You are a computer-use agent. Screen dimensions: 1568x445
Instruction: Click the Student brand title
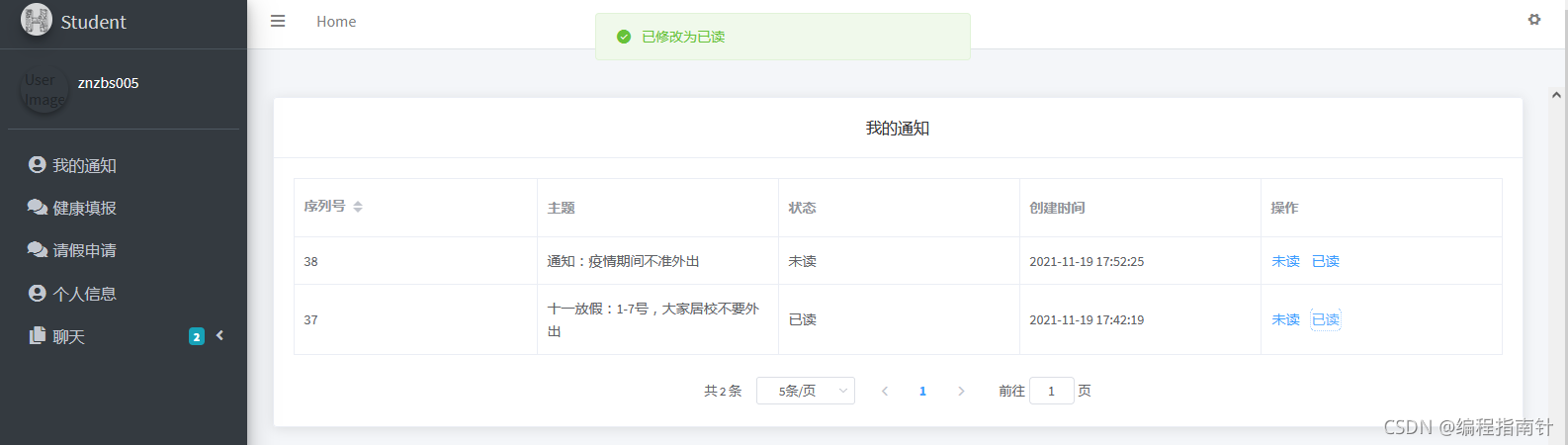point(93,22)
